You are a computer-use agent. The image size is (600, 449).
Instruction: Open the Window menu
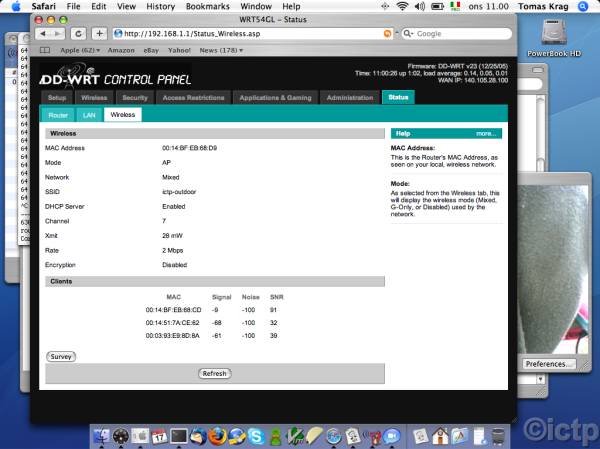256,6
